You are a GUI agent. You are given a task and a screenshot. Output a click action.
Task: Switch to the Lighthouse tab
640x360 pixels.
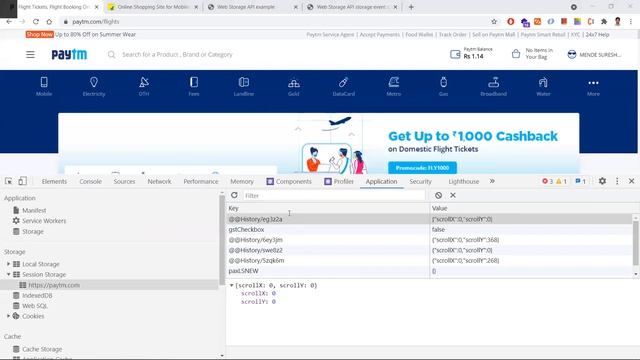click(464, 181)
